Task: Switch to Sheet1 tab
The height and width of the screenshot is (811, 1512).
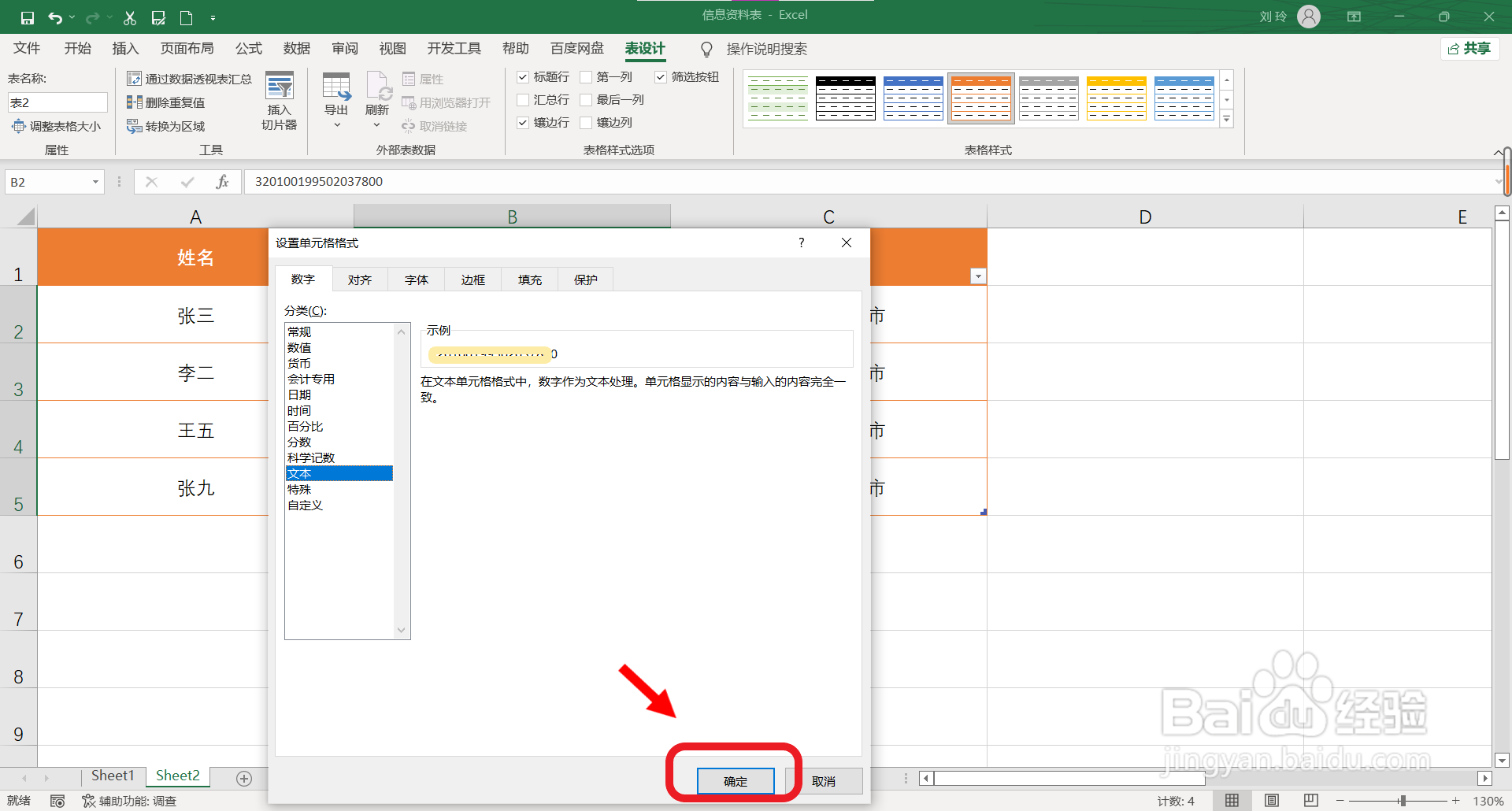Action: tap(113, 776)
